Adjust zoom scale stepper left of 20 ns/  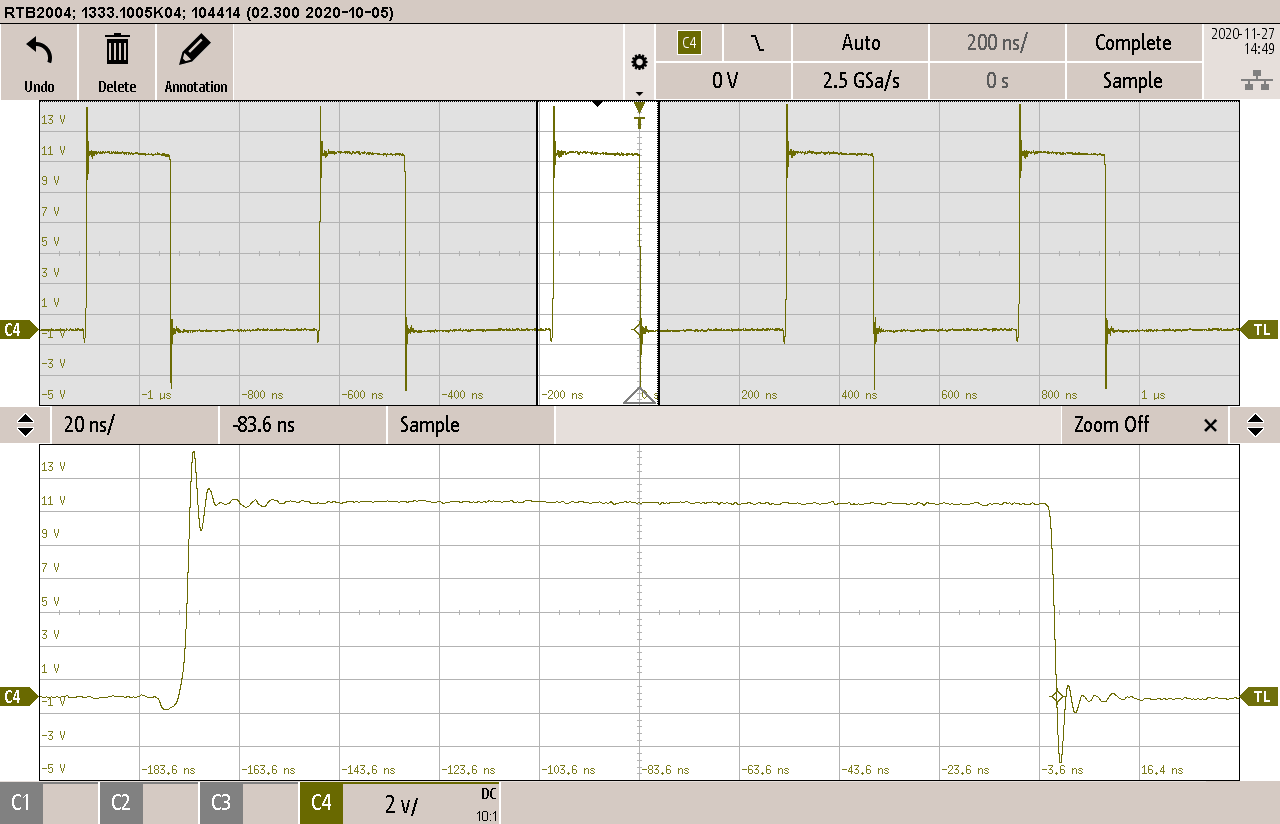pyautogui.click(x=26, y=425)
